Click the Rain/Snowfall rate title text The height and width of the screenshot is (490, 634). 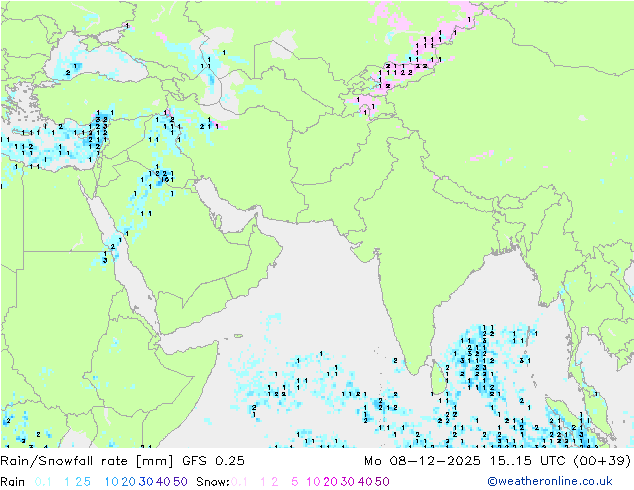(87, 461)
